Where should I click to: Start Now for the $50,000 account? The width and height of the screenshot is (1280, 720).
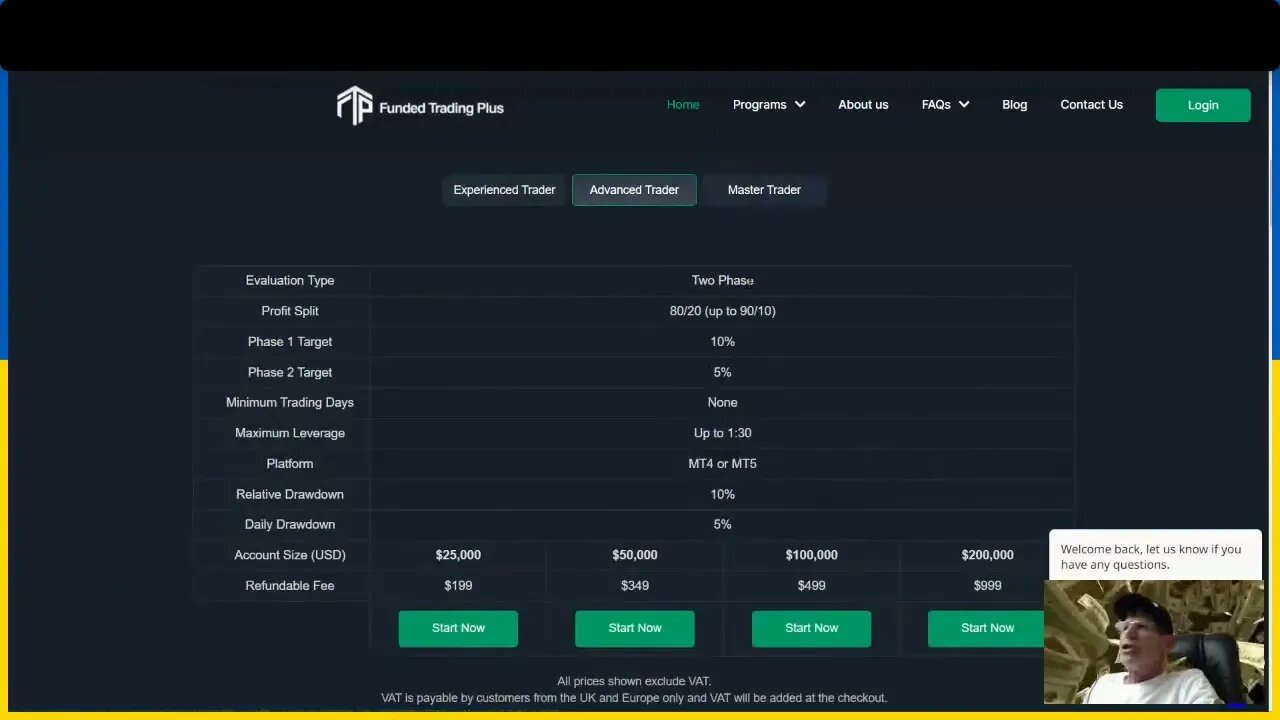[x=635, y=628]
